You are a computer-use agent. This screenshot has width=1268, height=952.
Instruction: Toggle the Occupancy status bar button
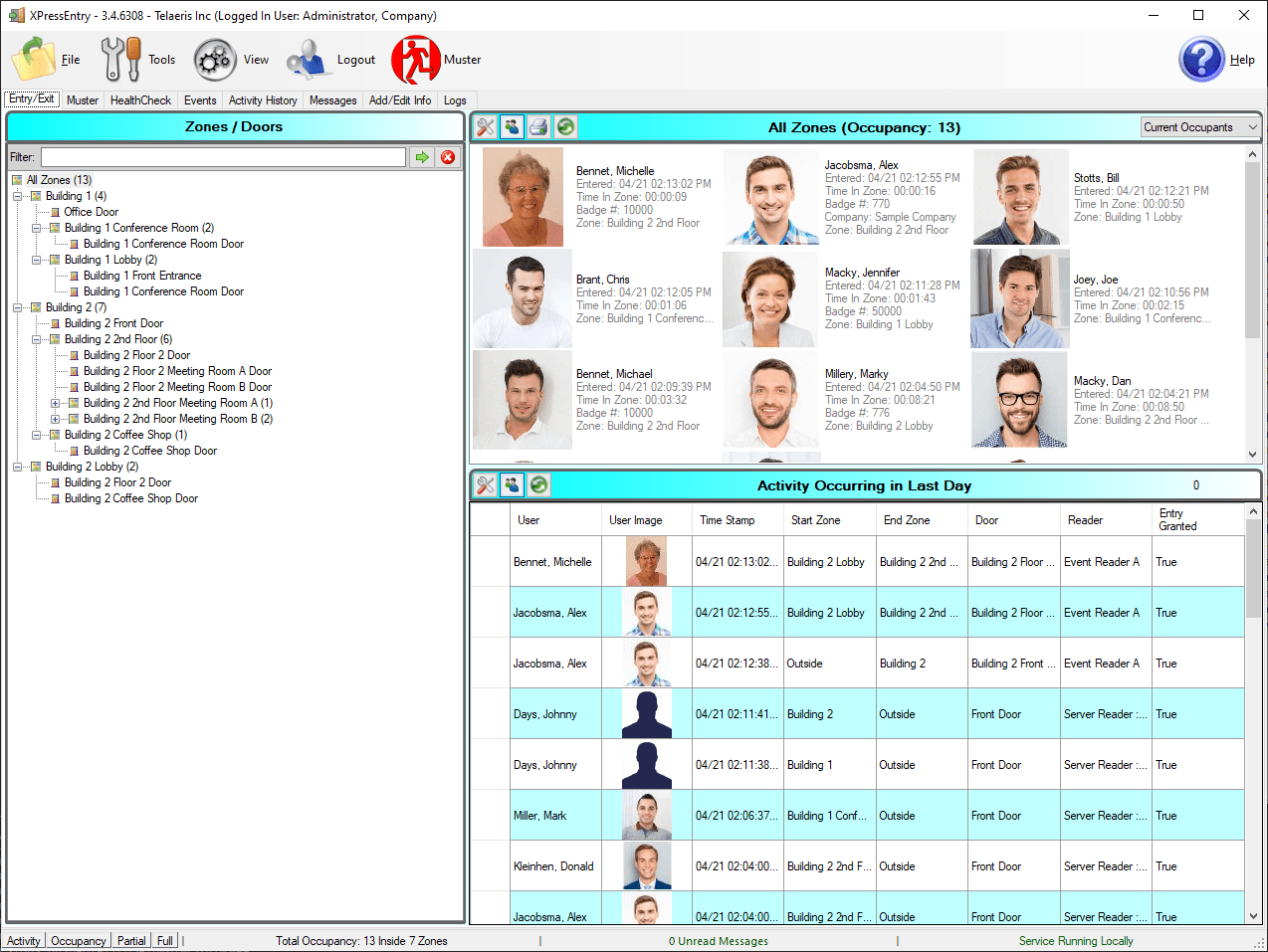(79, 941)
